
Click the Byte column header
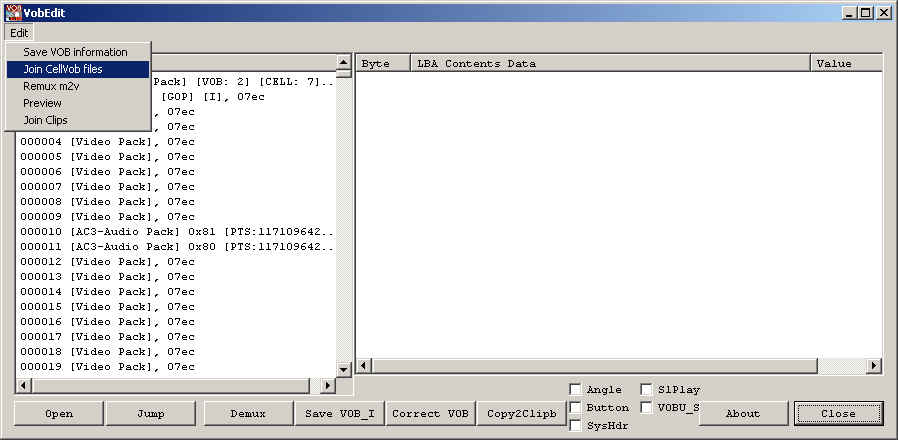click(383, 64)
